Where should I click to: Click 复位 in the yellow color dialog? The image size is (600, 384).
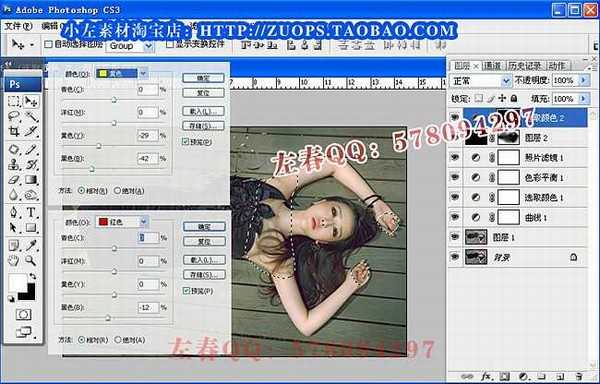click(x=203, y=93)
